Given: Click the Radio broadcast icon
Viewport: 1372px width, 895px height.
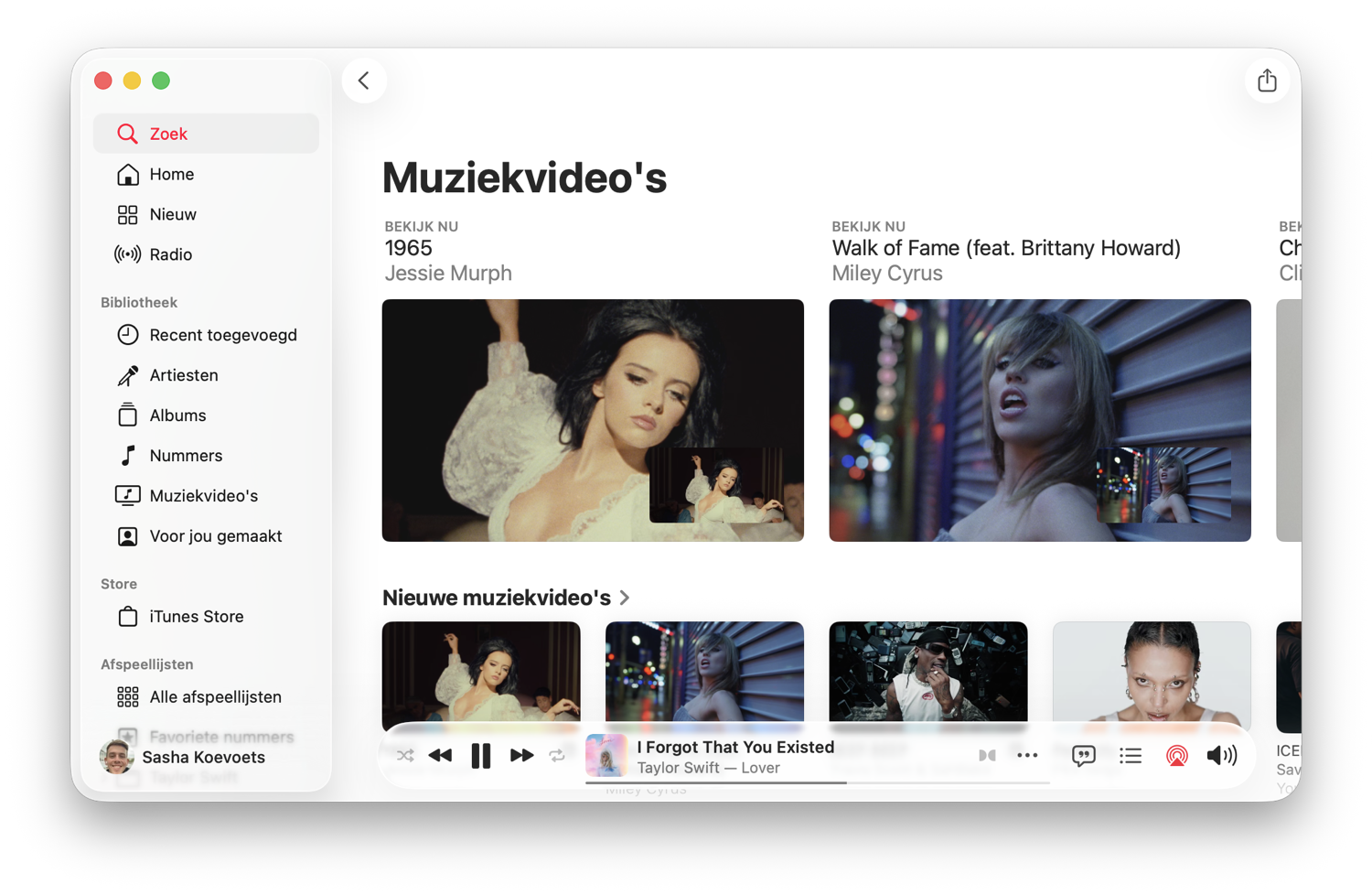Looking at the screenshot, I should tap(127, 254).
